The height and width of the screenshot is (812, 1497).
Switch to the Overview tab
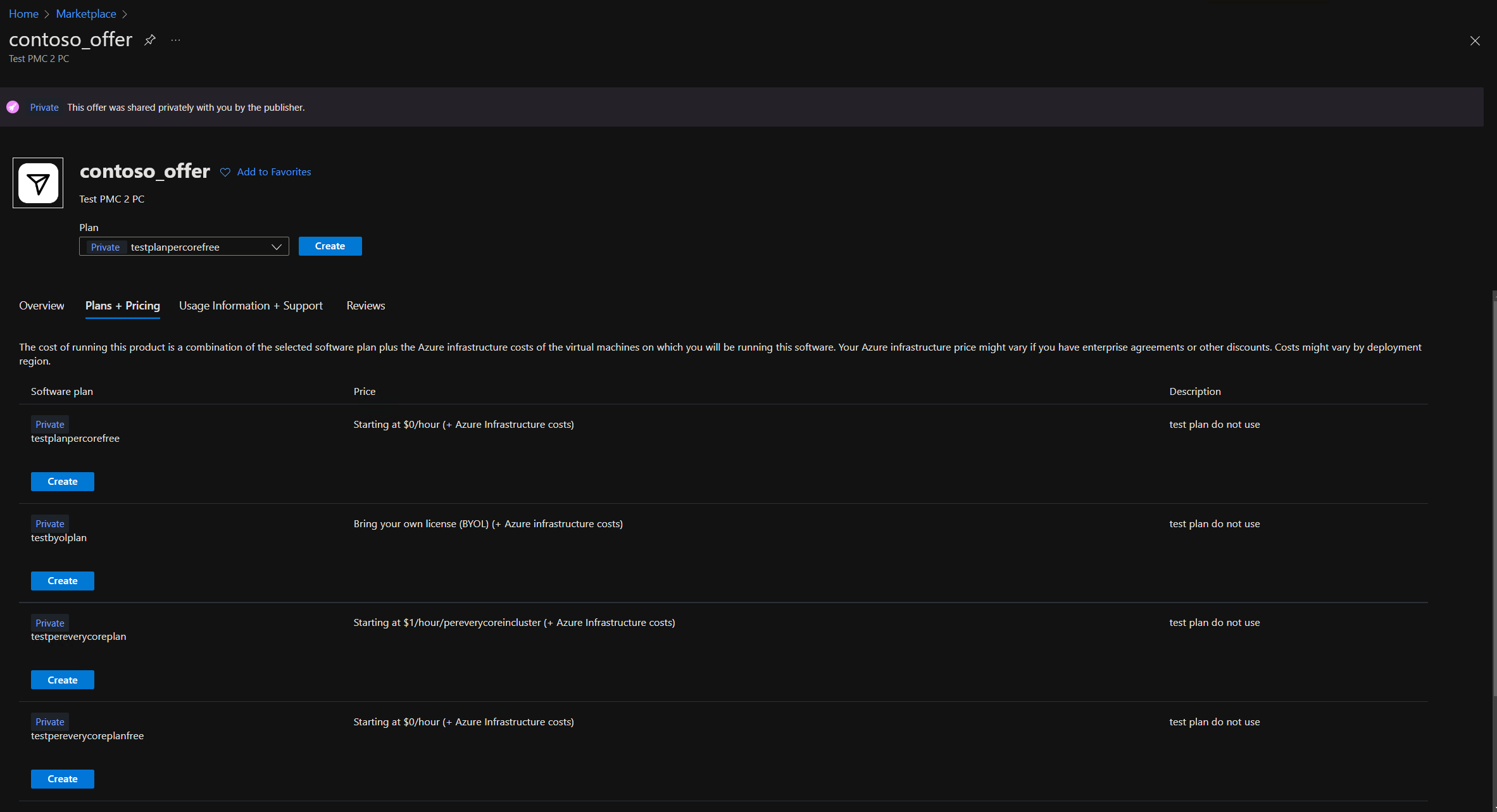pyautogui.click(x=41, y=306)
